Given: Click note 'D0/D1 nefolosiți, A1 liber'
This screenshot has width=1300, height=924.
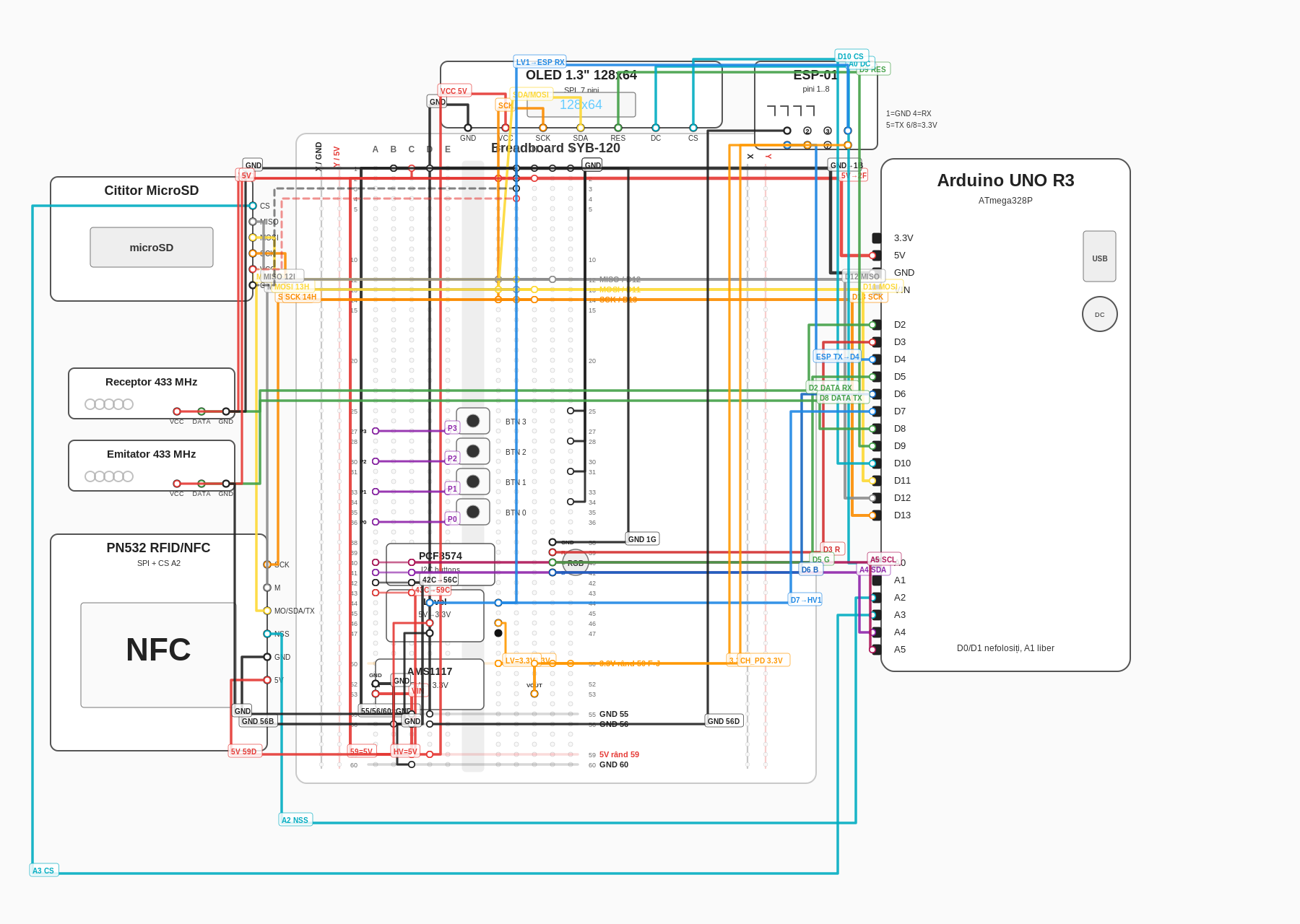Looking at the screenshot, I should (x=1005, y=648).
